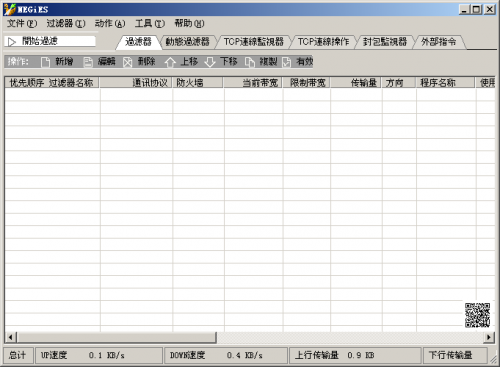The width and height of the screenshot is (500, 367).
Task: Click the play triangle for 開始過濾
Action: pos(12,42)
